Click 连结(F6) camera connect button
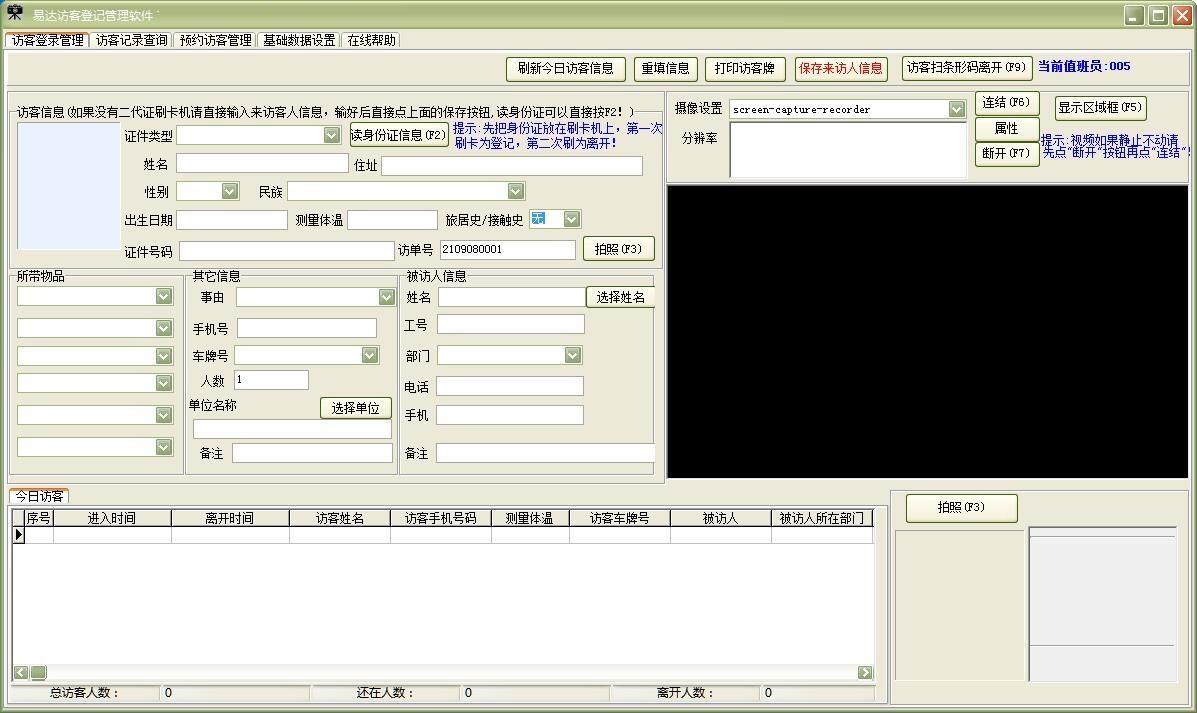Screen dimensions: 1197x713 [1006, 103]
